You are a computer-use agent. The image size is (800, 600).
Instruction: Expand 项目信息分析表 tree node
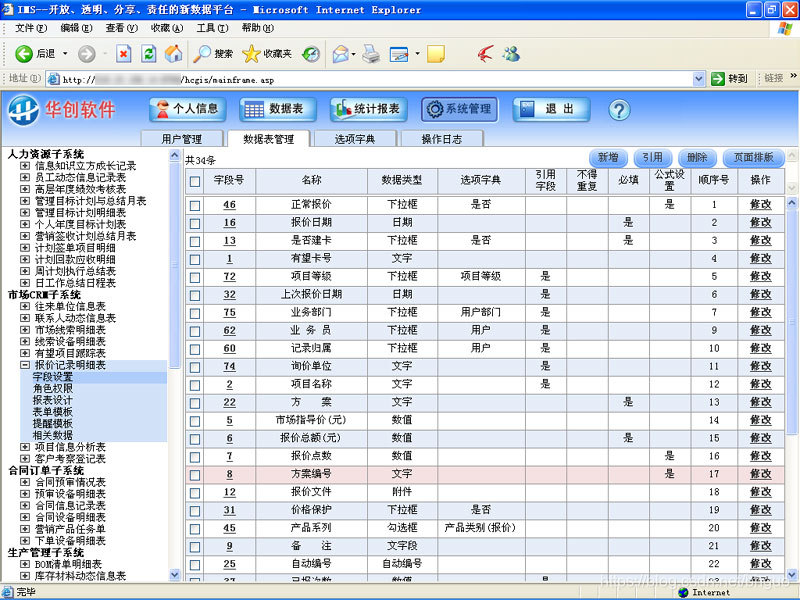coord(24,447)
